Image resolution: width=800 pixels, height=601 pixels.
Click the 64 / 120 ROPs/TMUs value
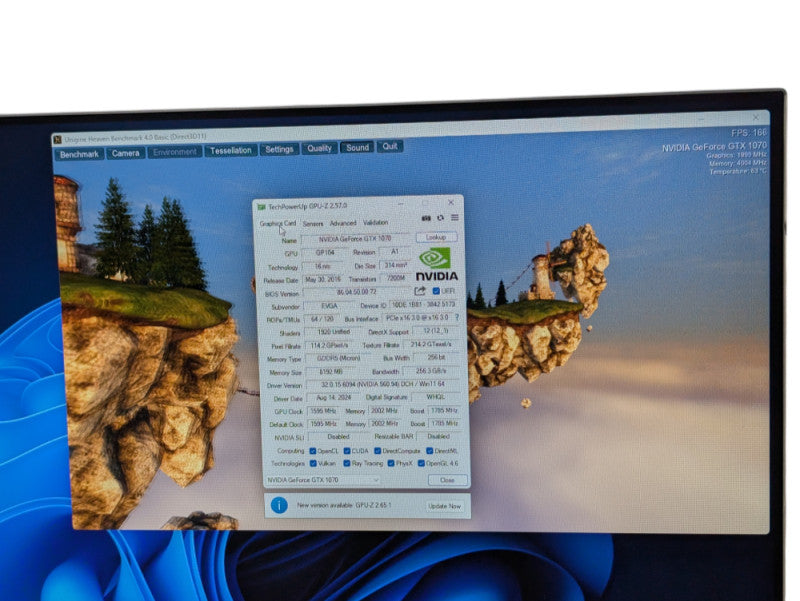tap(322, 319)
